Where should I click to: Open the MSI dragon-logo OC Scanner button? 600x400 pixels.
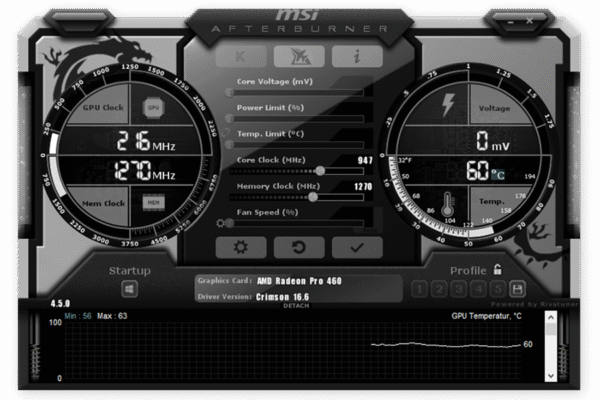(x=299, y=57)
